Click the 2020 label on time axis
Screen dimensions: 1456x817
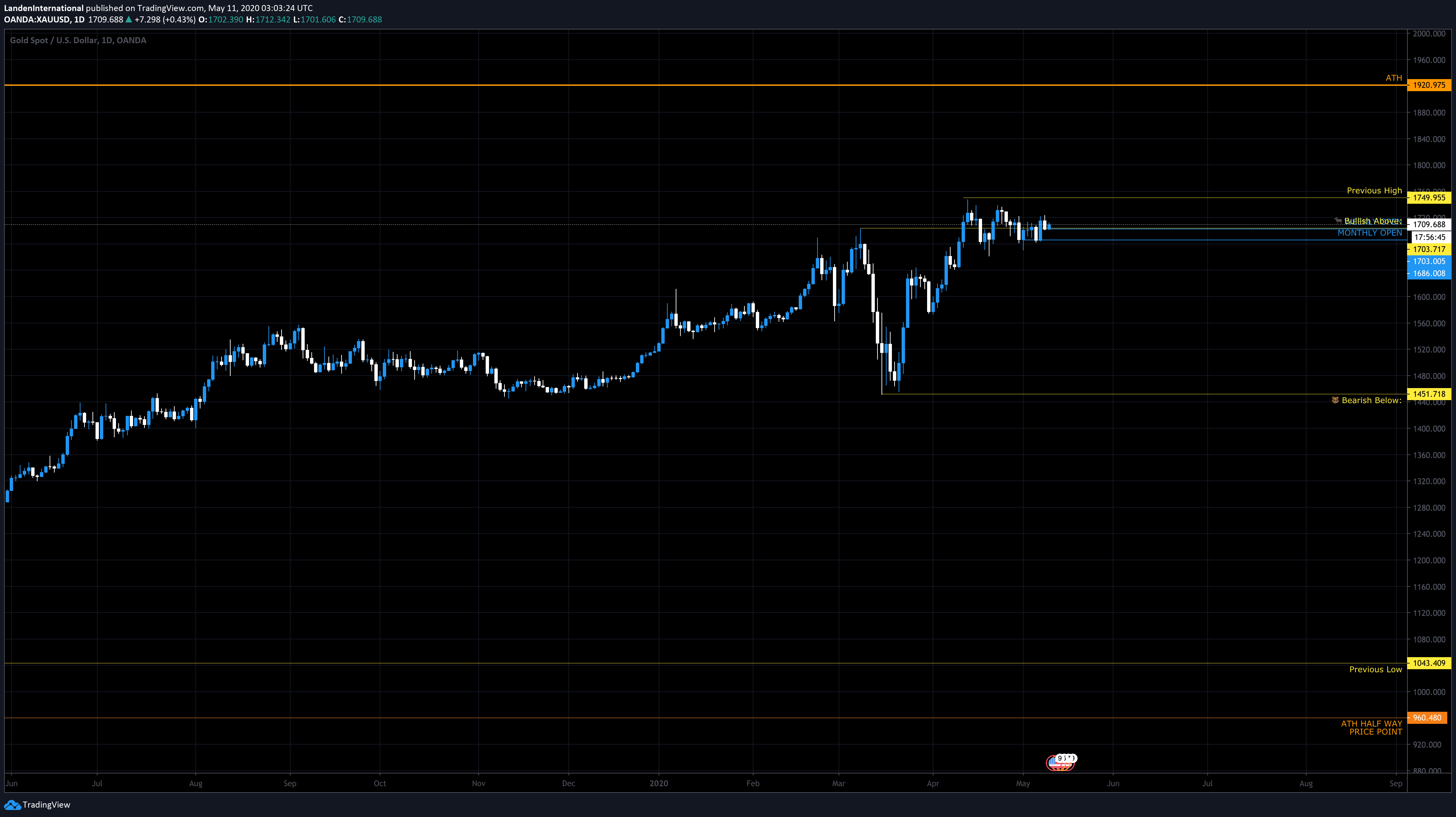click(x=659, y=783)
